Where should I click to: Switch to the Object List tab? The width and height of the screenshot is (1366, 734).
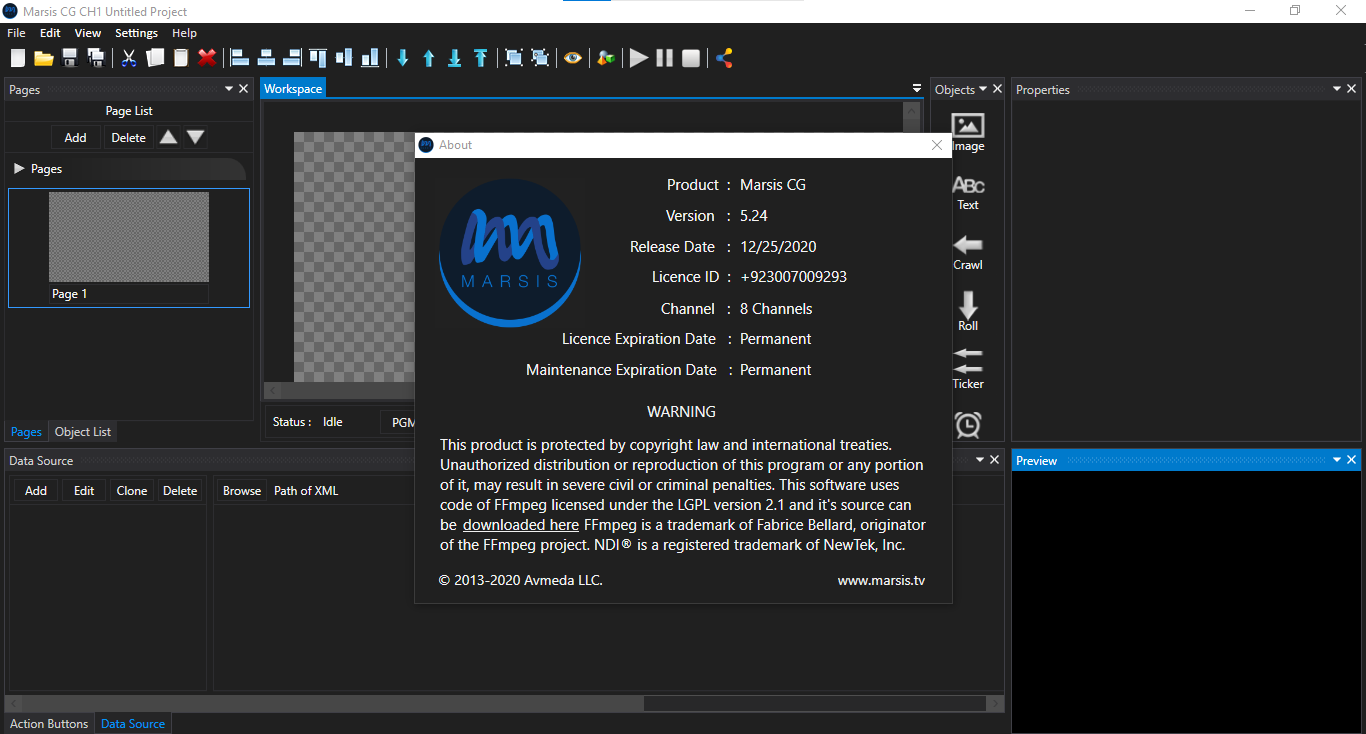(x=83, y=432)
